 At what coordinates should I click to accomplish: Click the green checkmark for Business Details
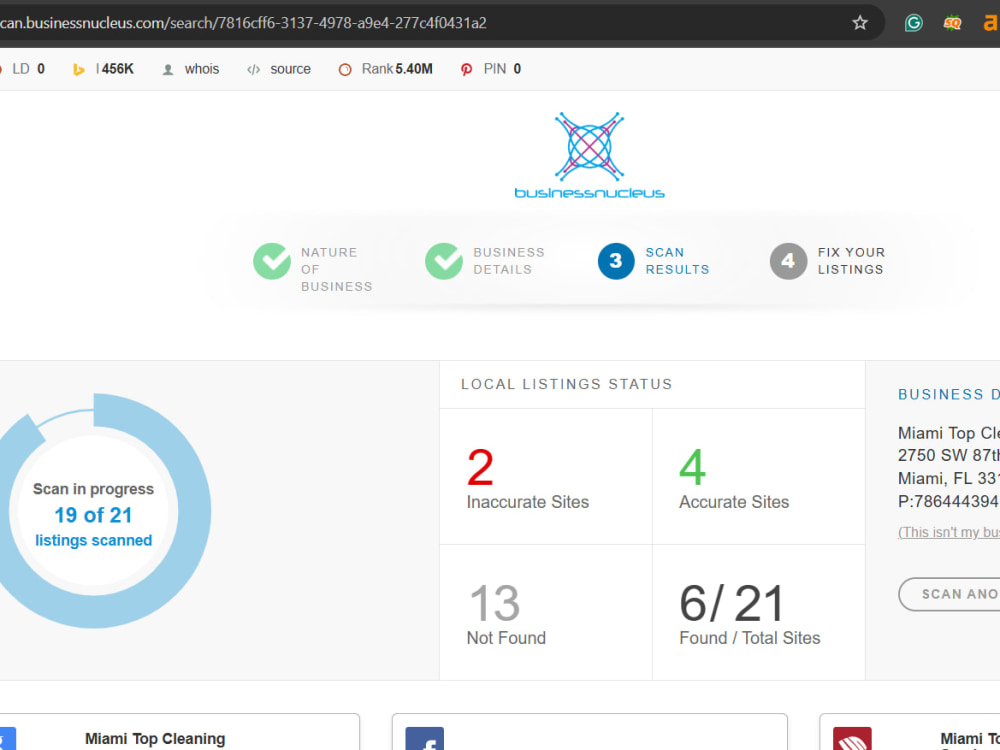[x=444, y=261]
